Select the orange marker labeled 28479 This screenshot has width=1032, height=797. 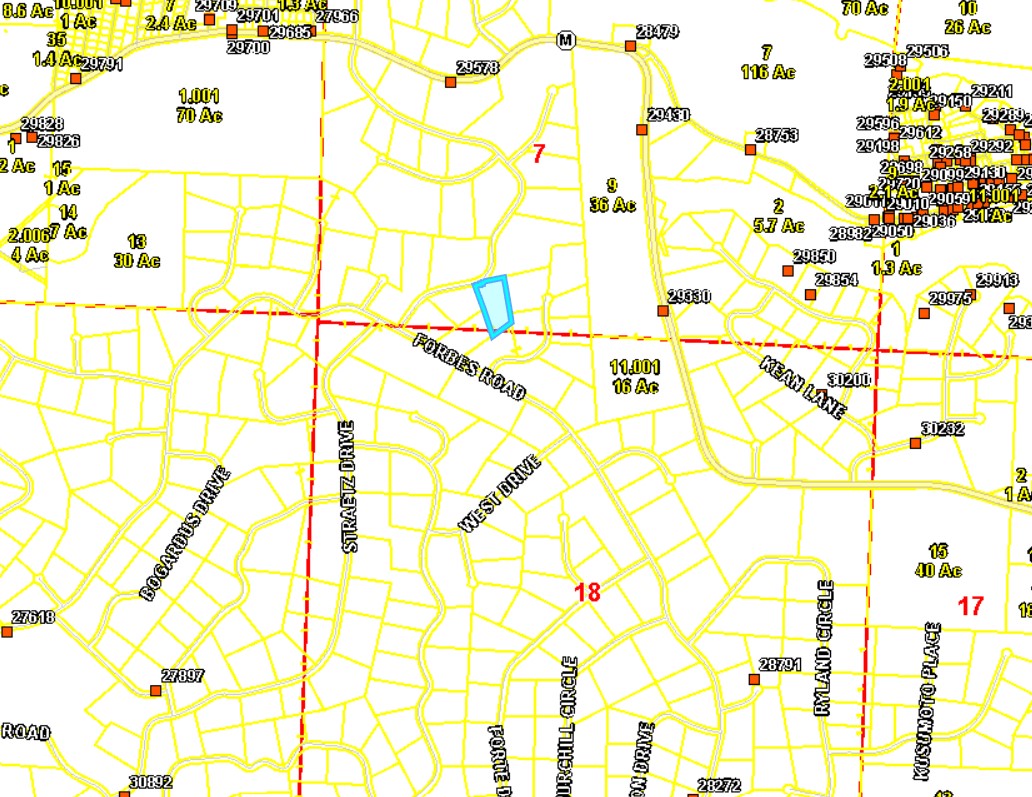click(x=631, y=46)
